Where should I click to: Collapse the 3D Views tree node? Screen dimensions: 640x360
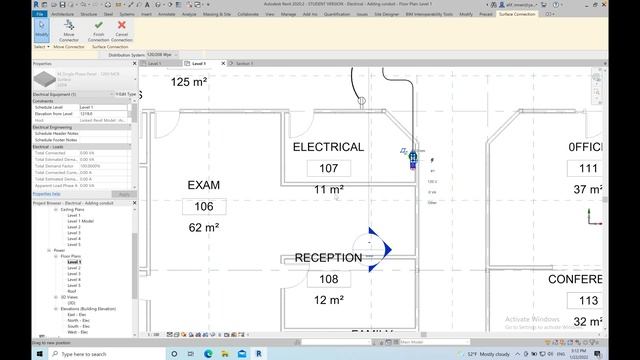(x=56, y=297)
